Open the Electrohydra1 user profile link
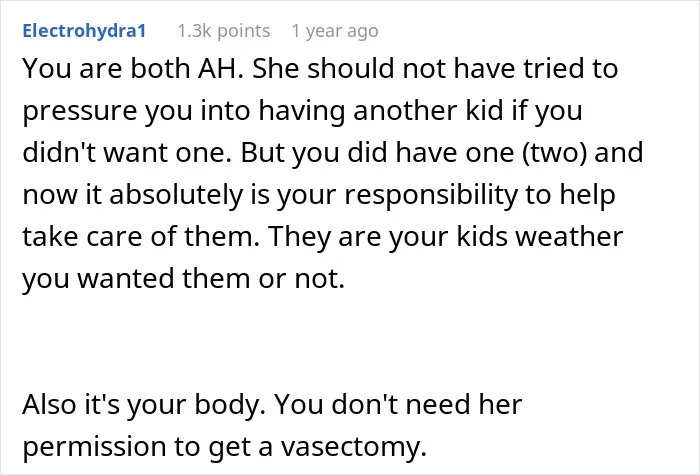Image resolution: width=700 pixels, height=475 pixels. pos(84,31)
